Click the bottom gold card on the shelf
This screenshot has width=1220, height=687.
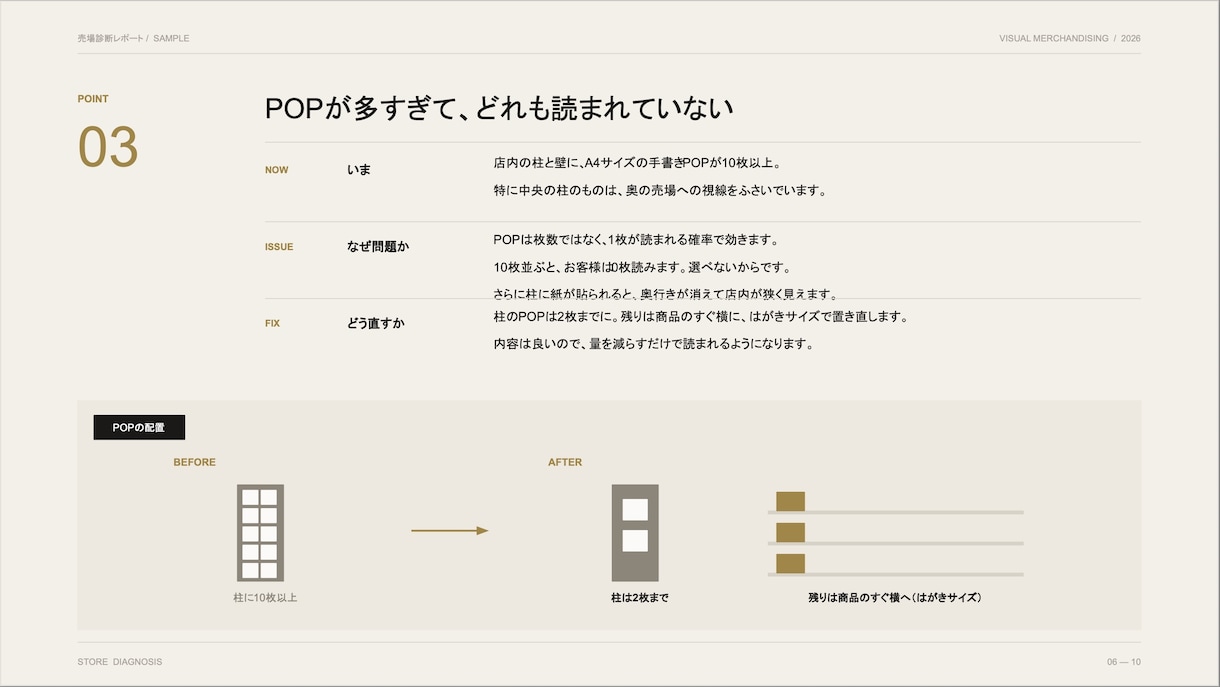(x=791, y=563)
